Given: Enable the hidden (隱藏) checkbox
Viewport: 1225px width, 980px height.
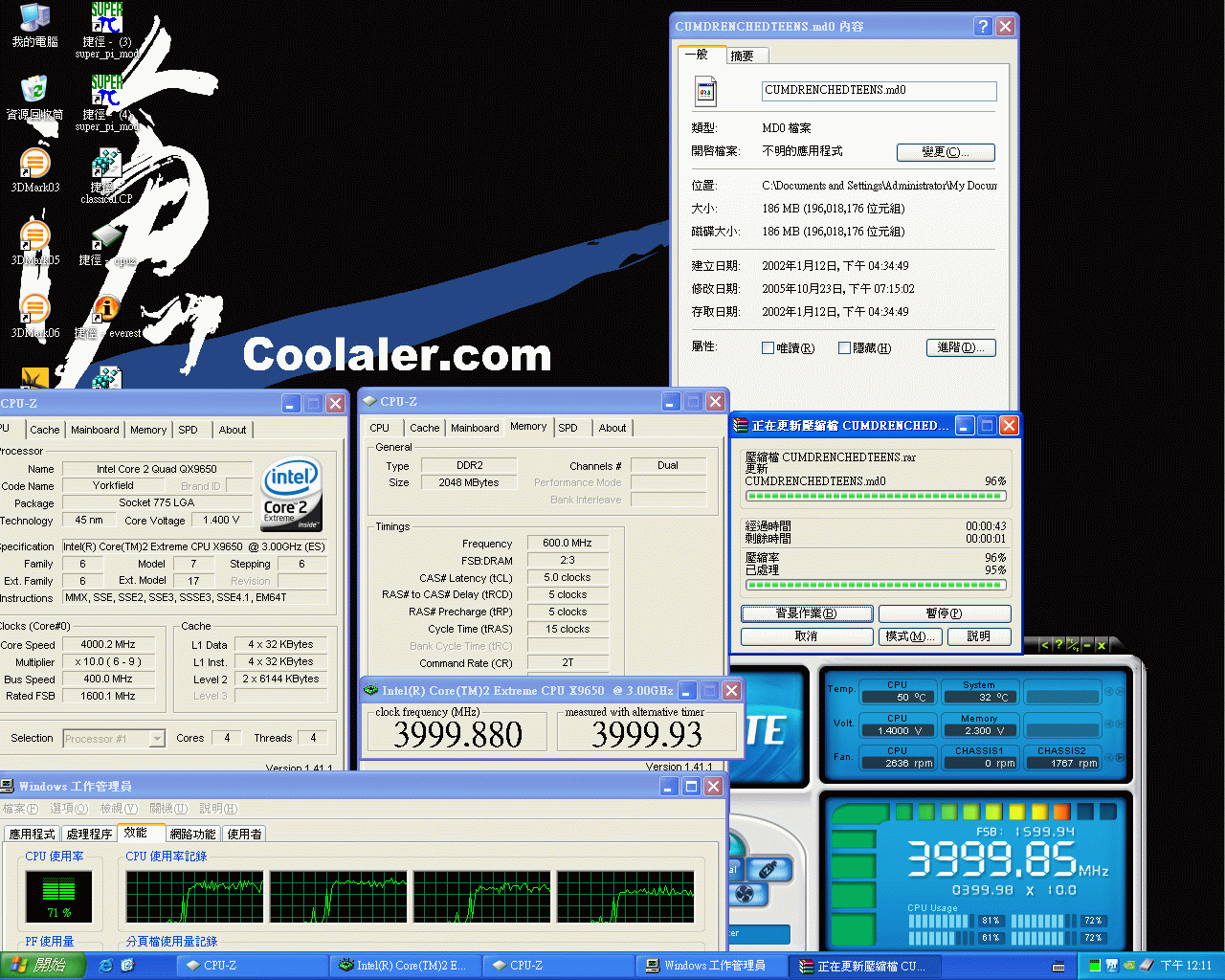Looking at the screenshot, I should coord(844,348).
